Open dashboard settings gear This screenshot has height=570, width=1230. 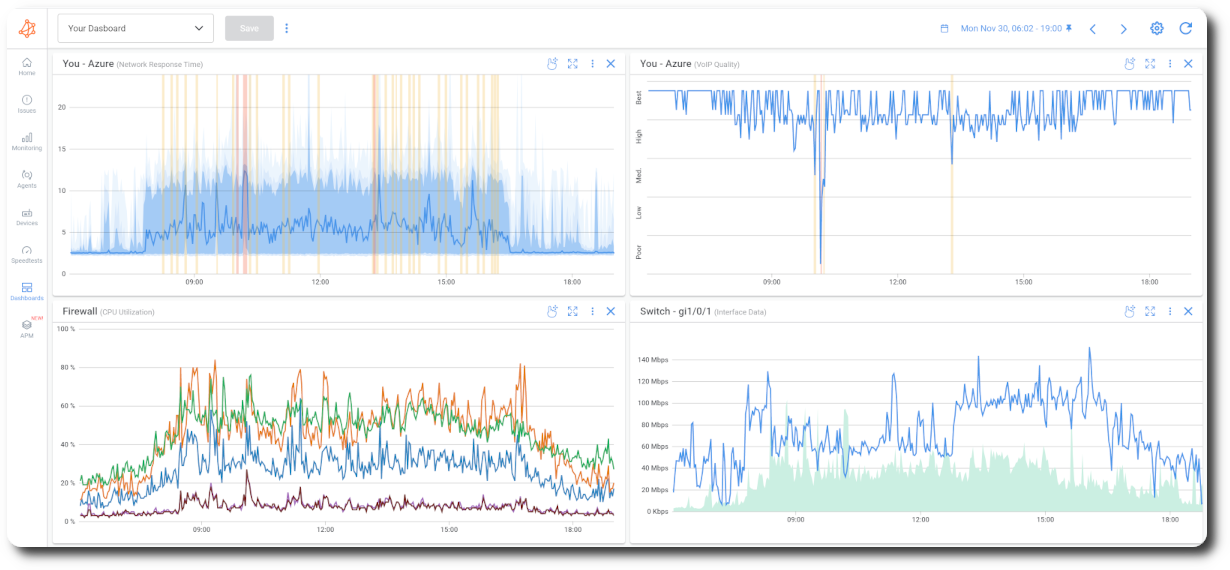click(x=1157, y=28)
